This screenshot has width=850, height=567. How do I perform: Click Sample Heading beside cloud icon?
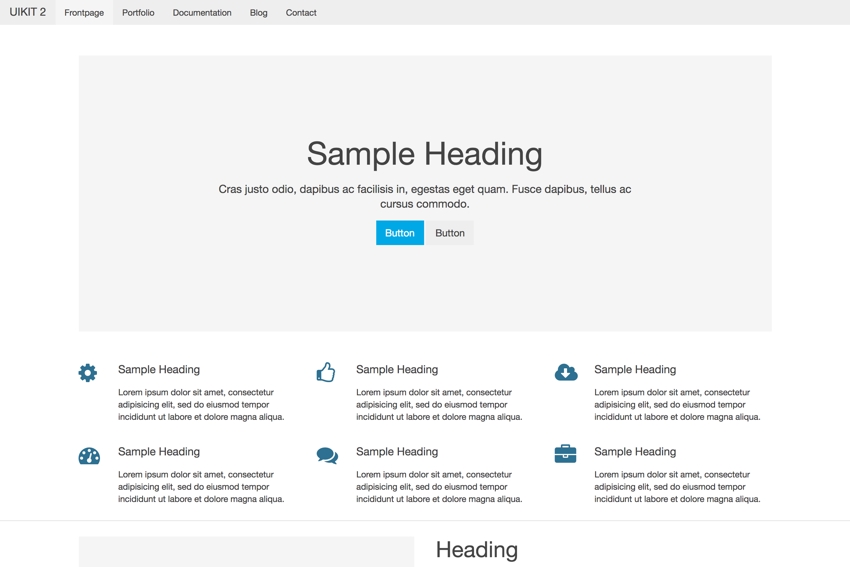click(635, 370)
